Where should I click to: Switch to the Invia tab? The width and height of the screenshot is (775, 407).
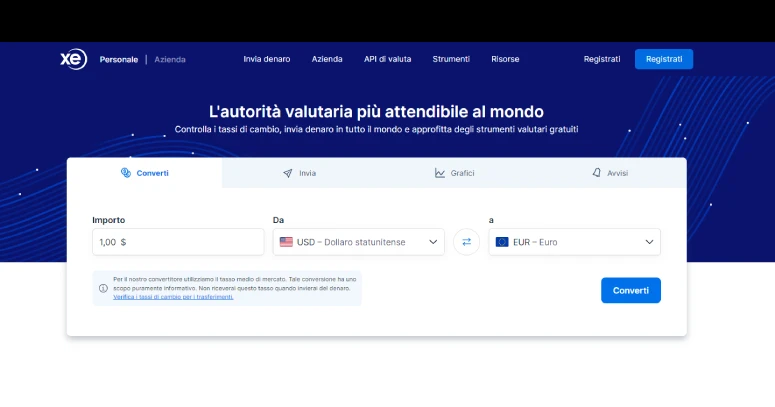click(x=300, y=173)
